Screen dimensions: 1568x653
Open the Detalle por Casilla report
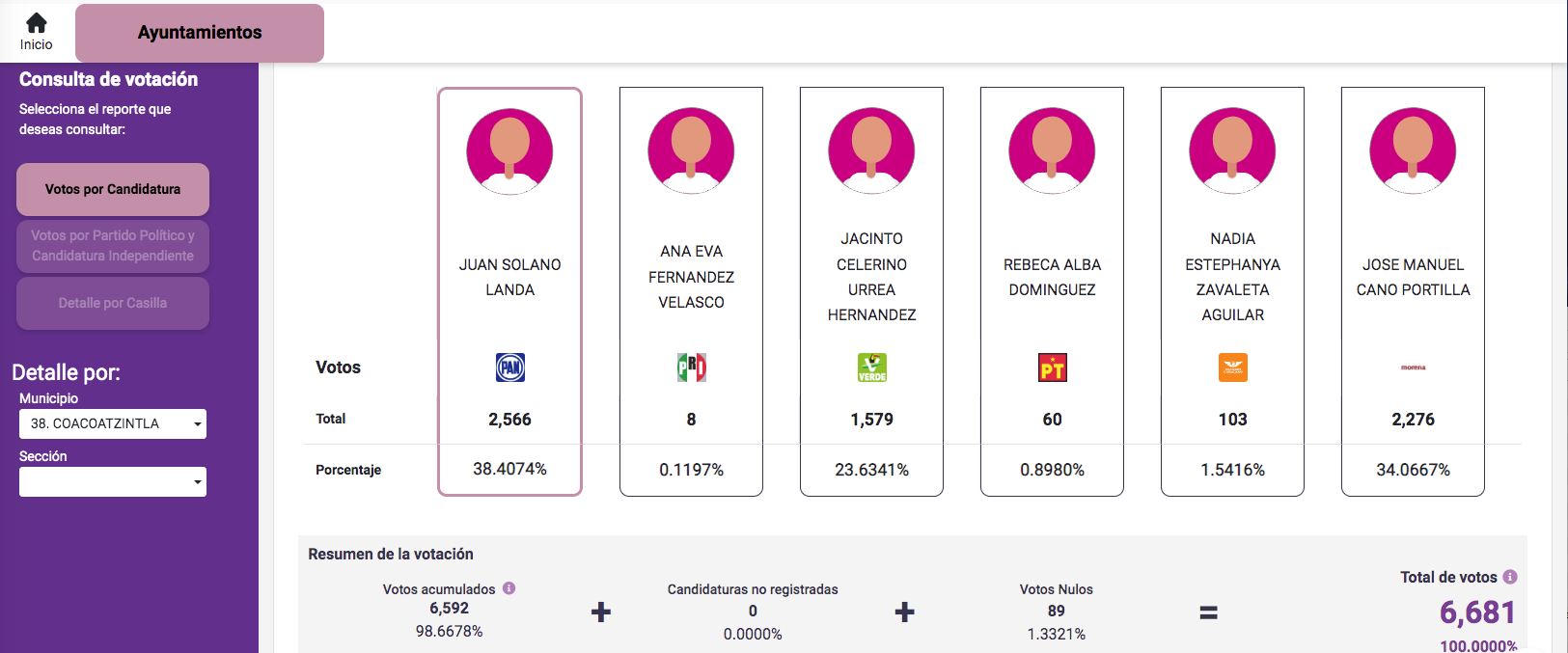113,303
